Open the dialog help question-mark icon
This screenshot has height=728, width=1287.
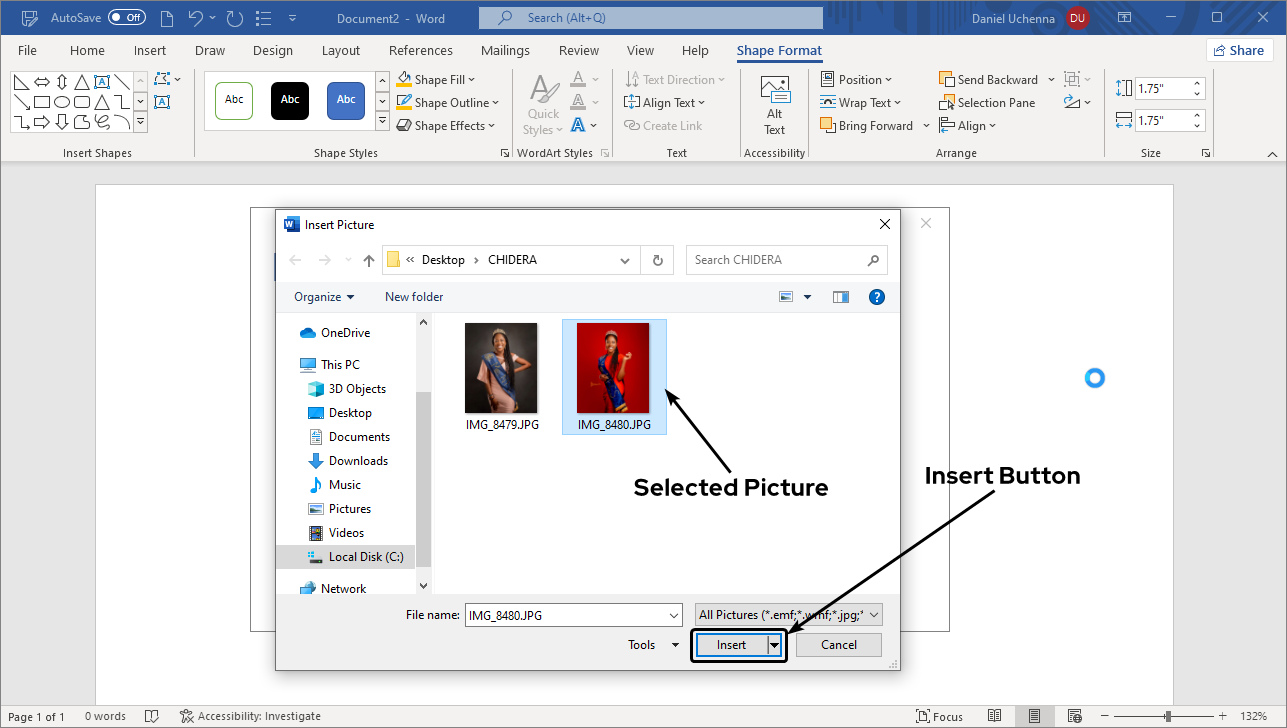coord(876,297)
